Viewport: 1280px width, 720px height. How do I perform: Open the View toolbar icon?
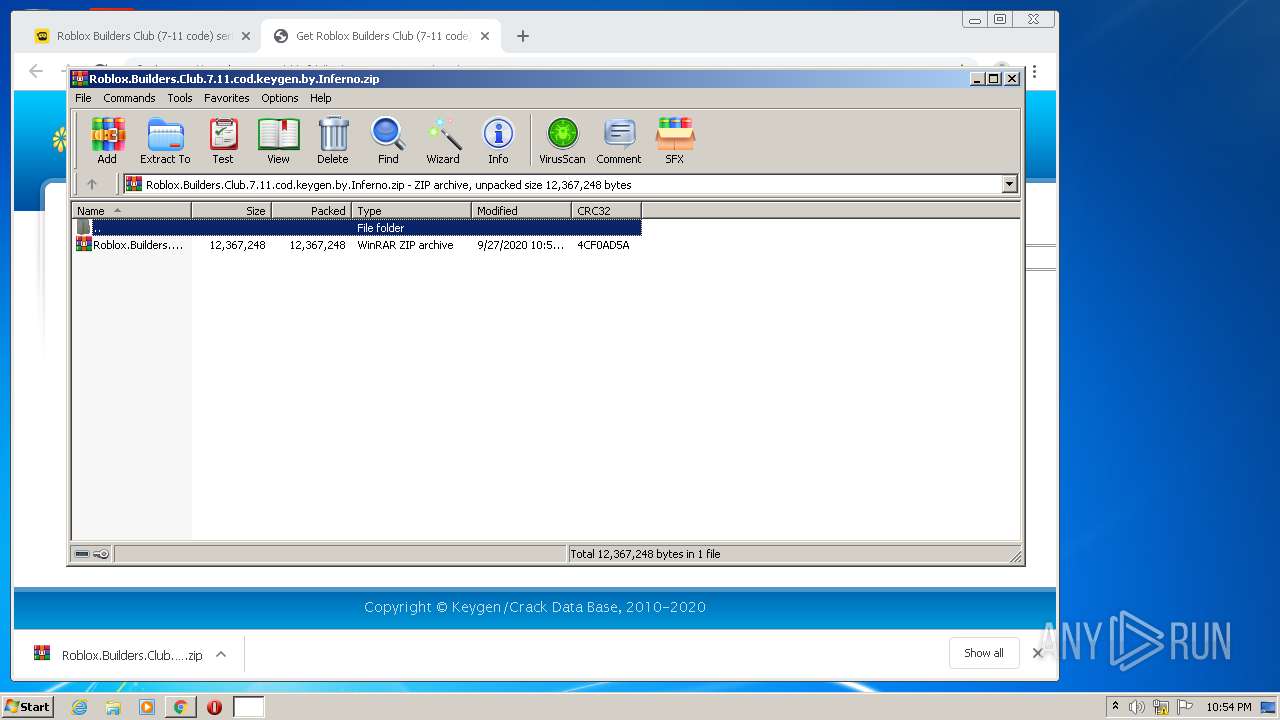tap(278, 140)
